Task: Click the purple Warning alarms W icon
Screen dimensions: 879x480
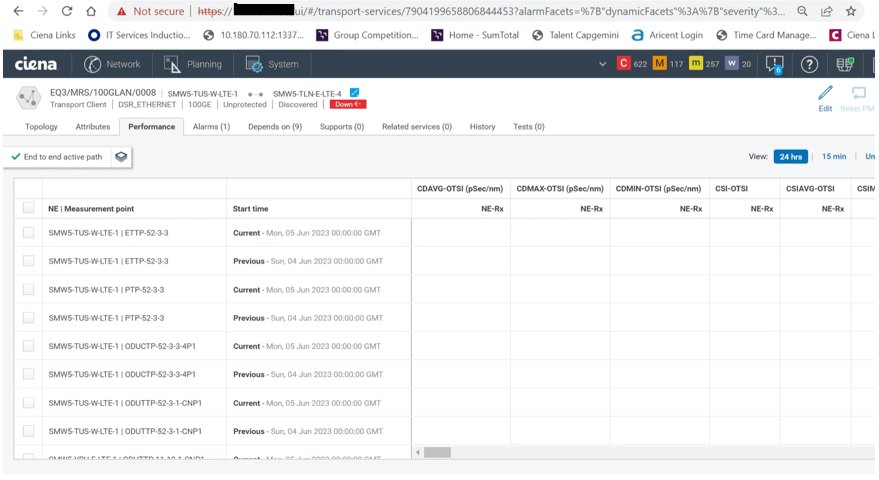Action: click(x=732, y=64)
